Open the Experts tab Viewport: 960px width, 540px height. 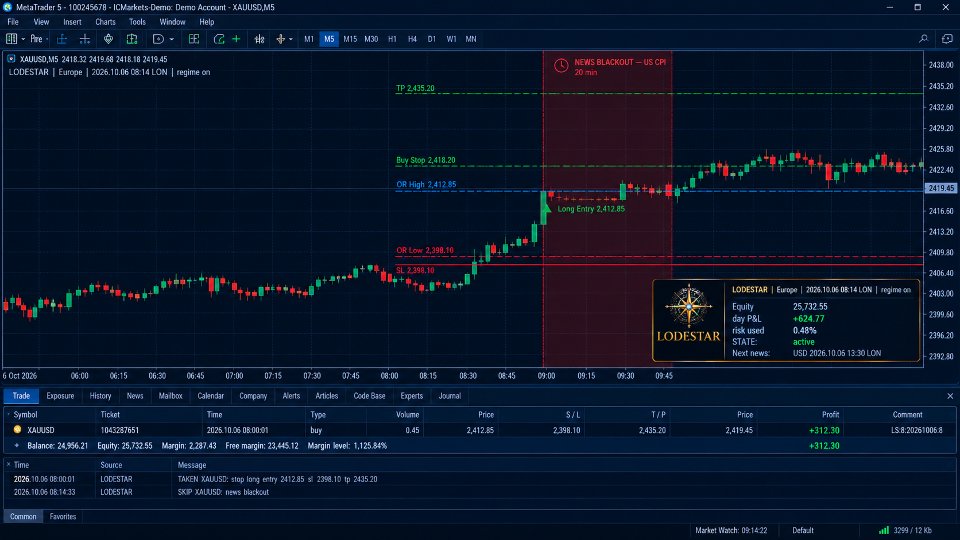tap(411, 396)
